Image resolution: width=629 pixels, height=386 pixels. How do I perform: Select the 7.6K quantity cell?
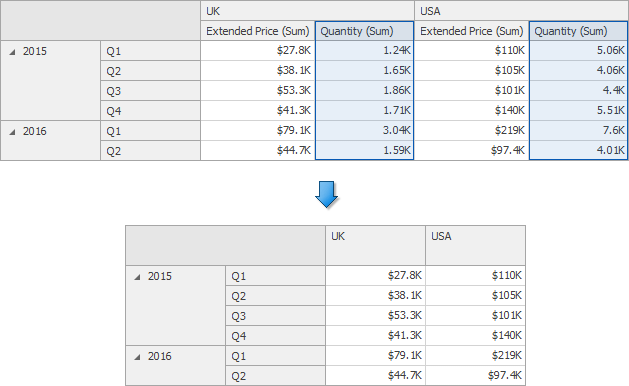pos(578,131)
